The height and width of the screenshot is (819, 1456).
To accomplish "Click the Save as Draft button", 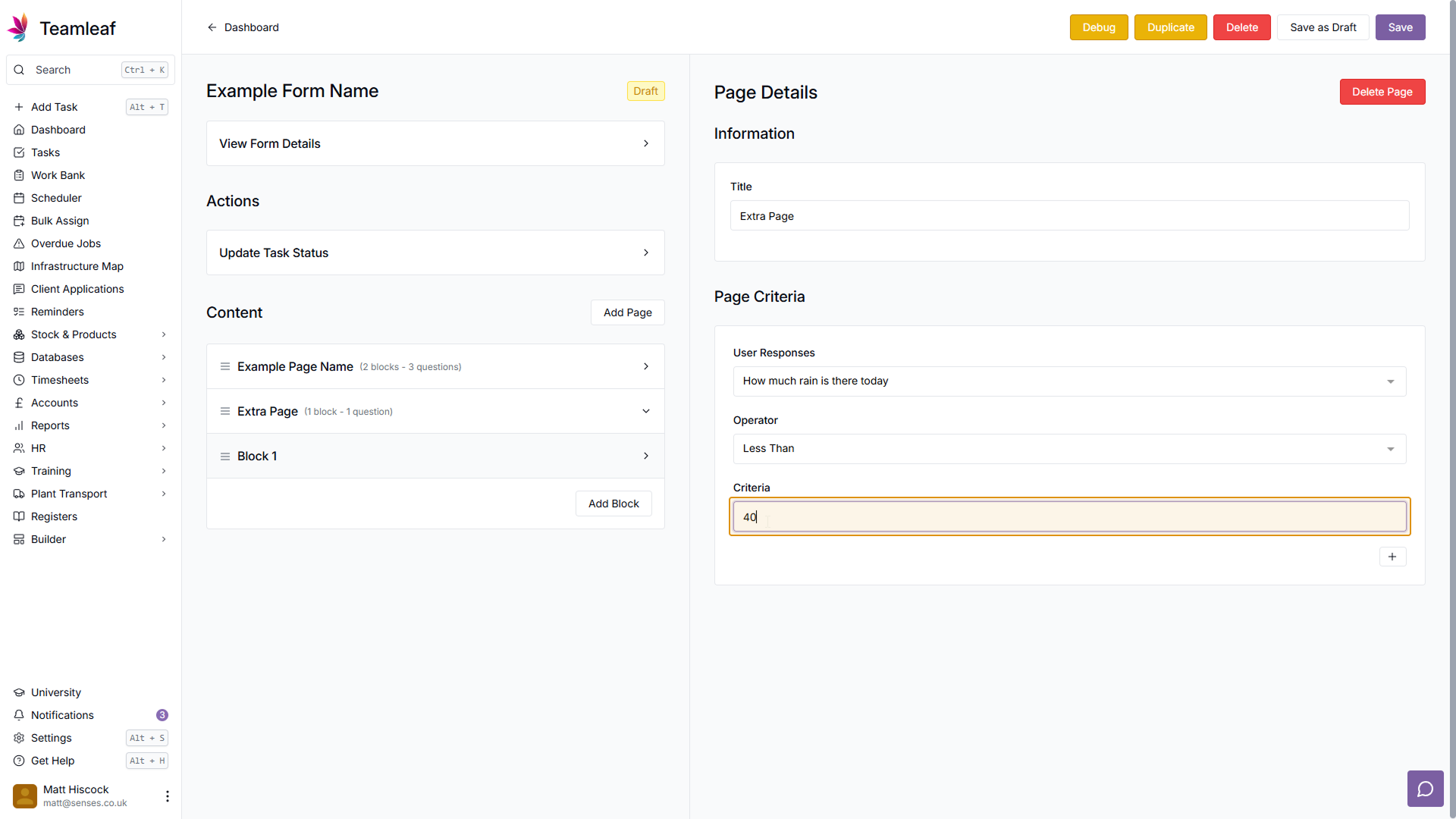I will (1323, 27).
